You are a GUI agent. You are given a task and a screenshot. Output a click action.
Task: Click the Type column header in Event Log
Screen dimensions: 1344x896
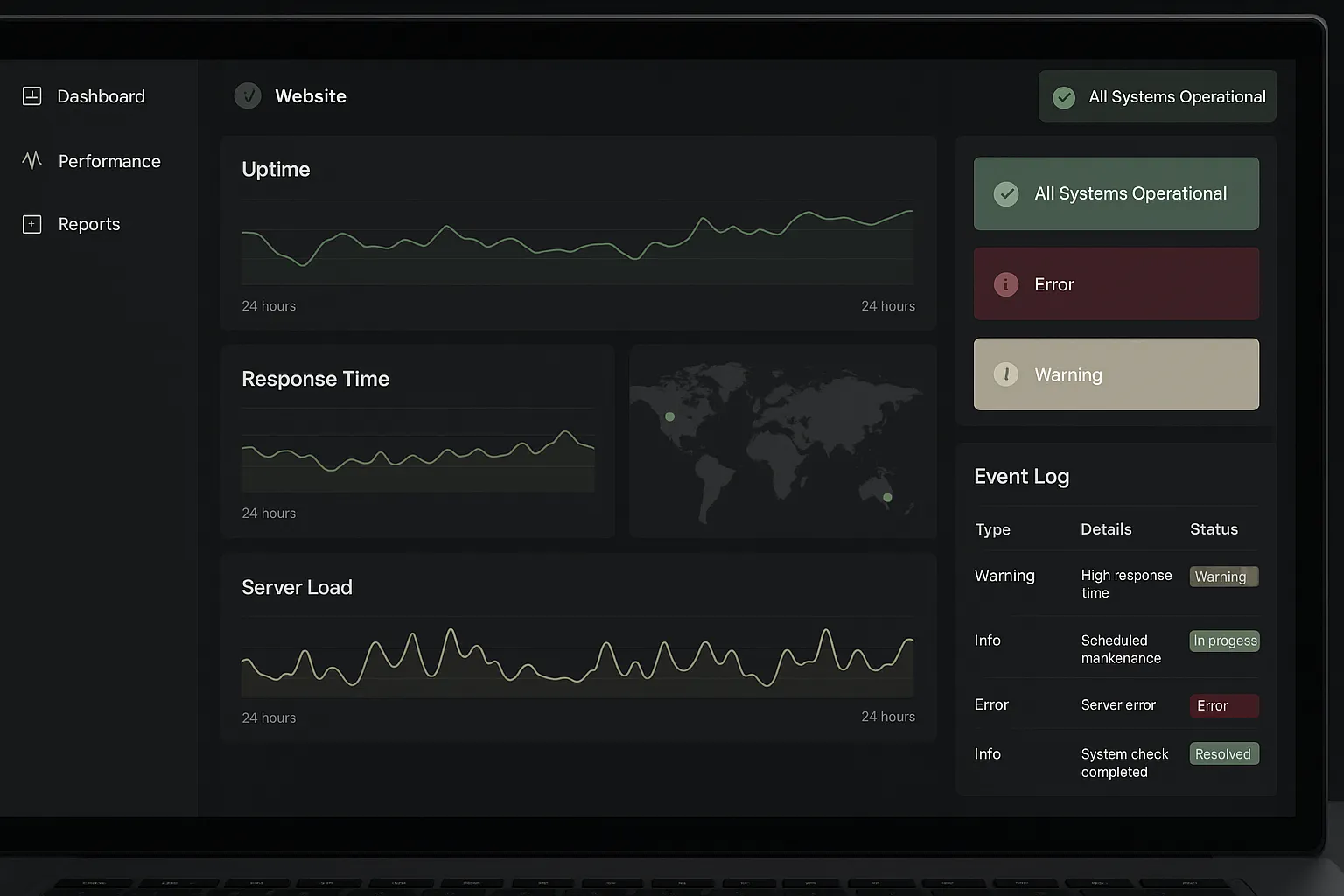[992, 529]
